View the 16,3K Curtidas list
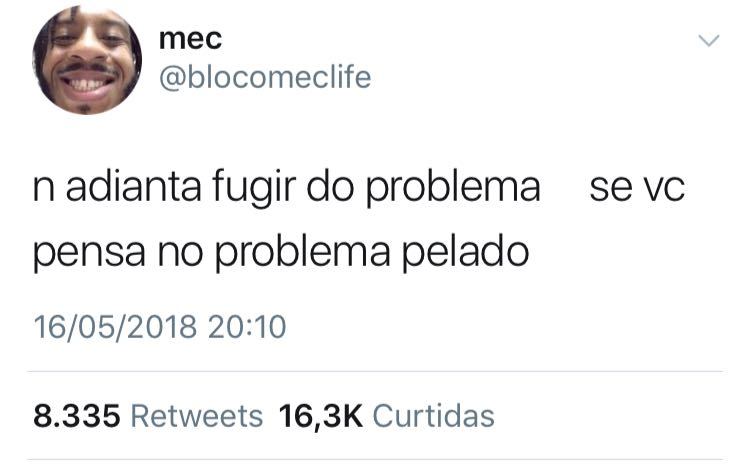 click(386, 416)
